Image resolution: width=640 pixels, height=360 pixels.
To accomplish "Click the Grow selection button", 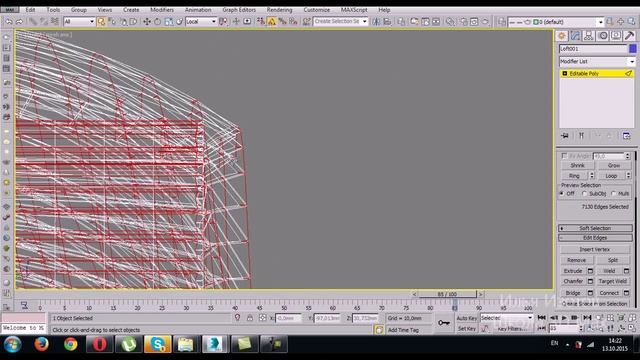I will coord(614,165).
